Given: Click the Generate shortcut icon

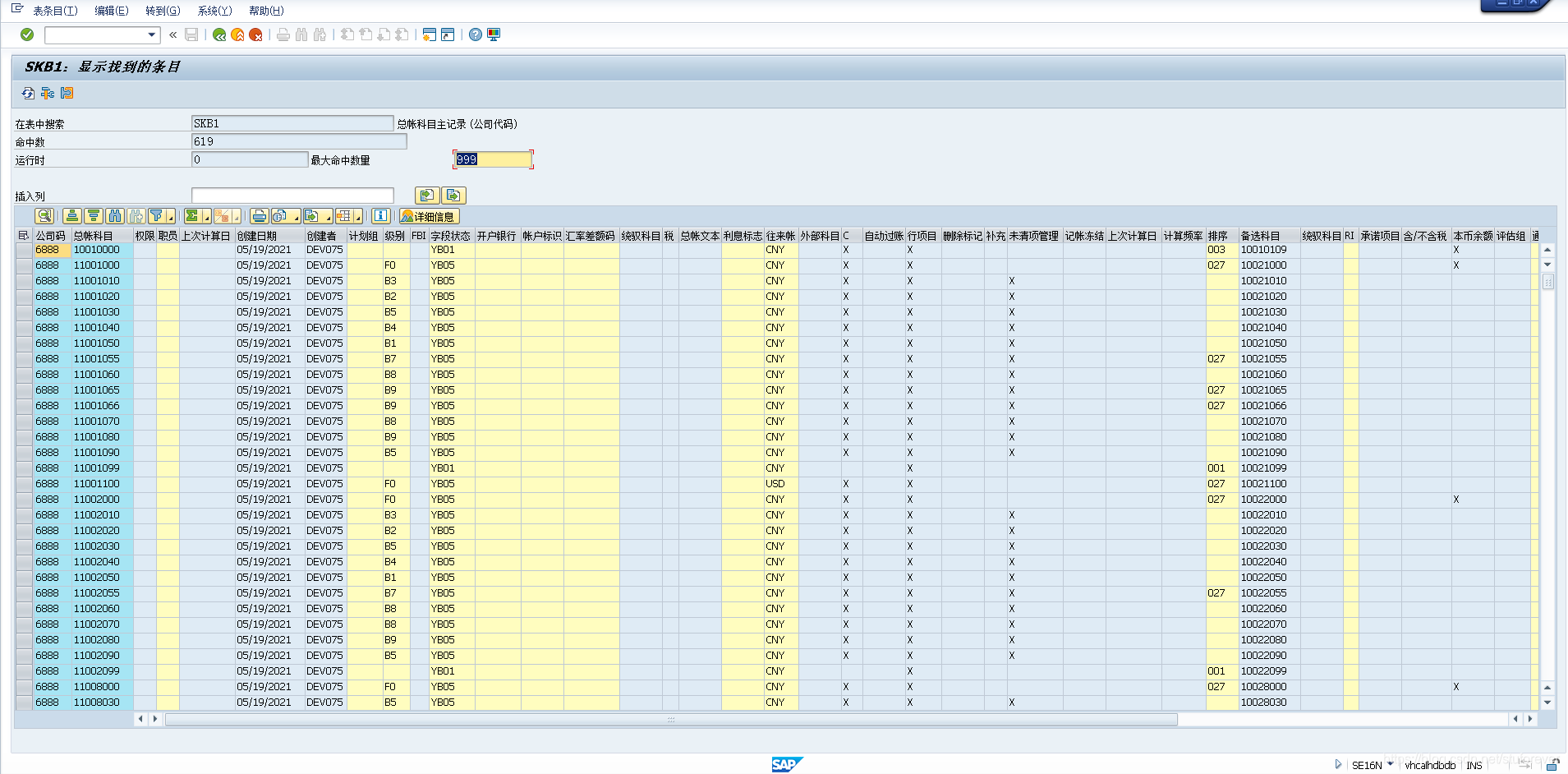Looking at the screenshot, I should pos(448,35).
